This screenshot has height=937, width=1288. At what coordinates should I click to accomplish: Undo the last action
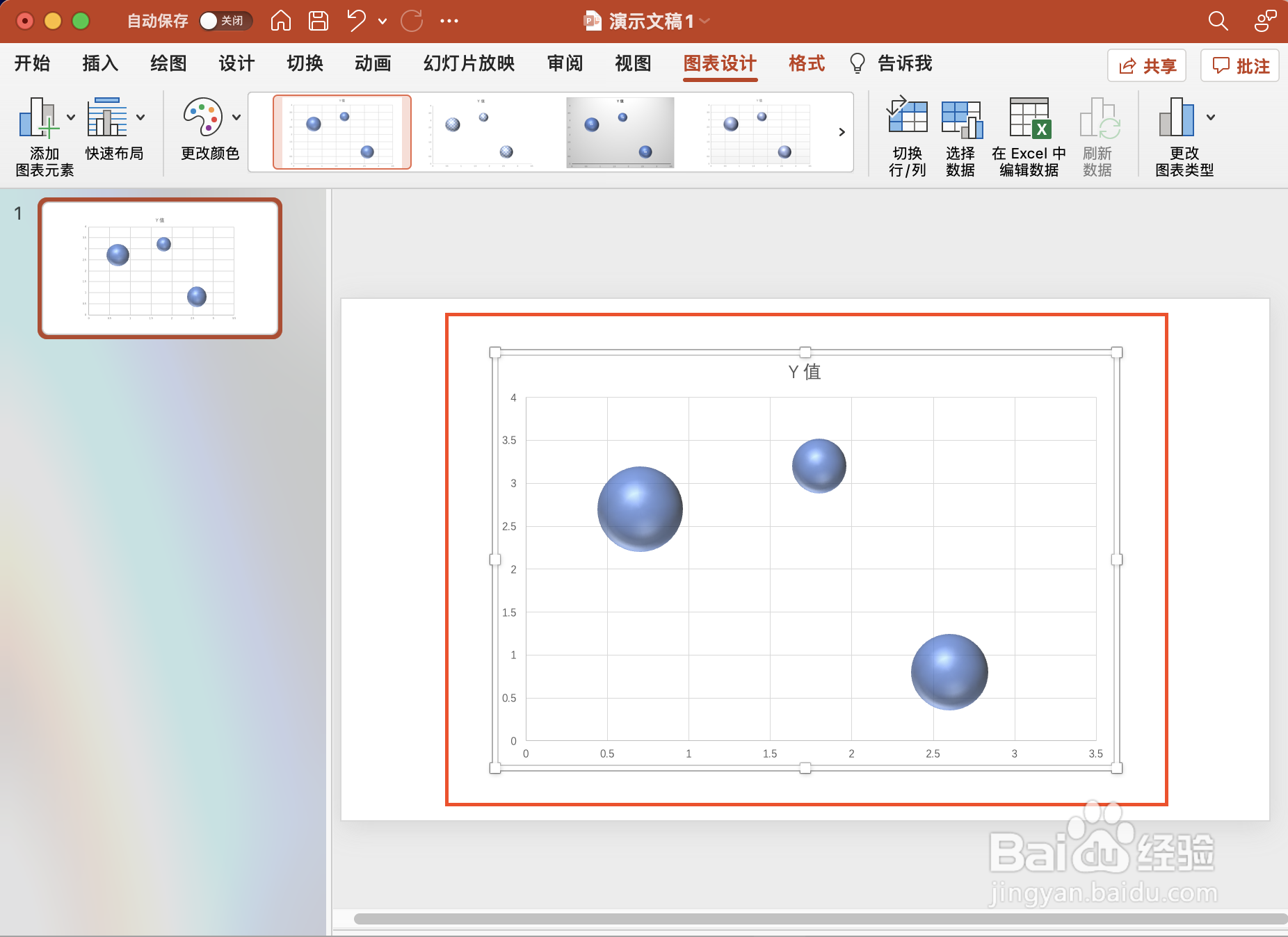point(357,21)
